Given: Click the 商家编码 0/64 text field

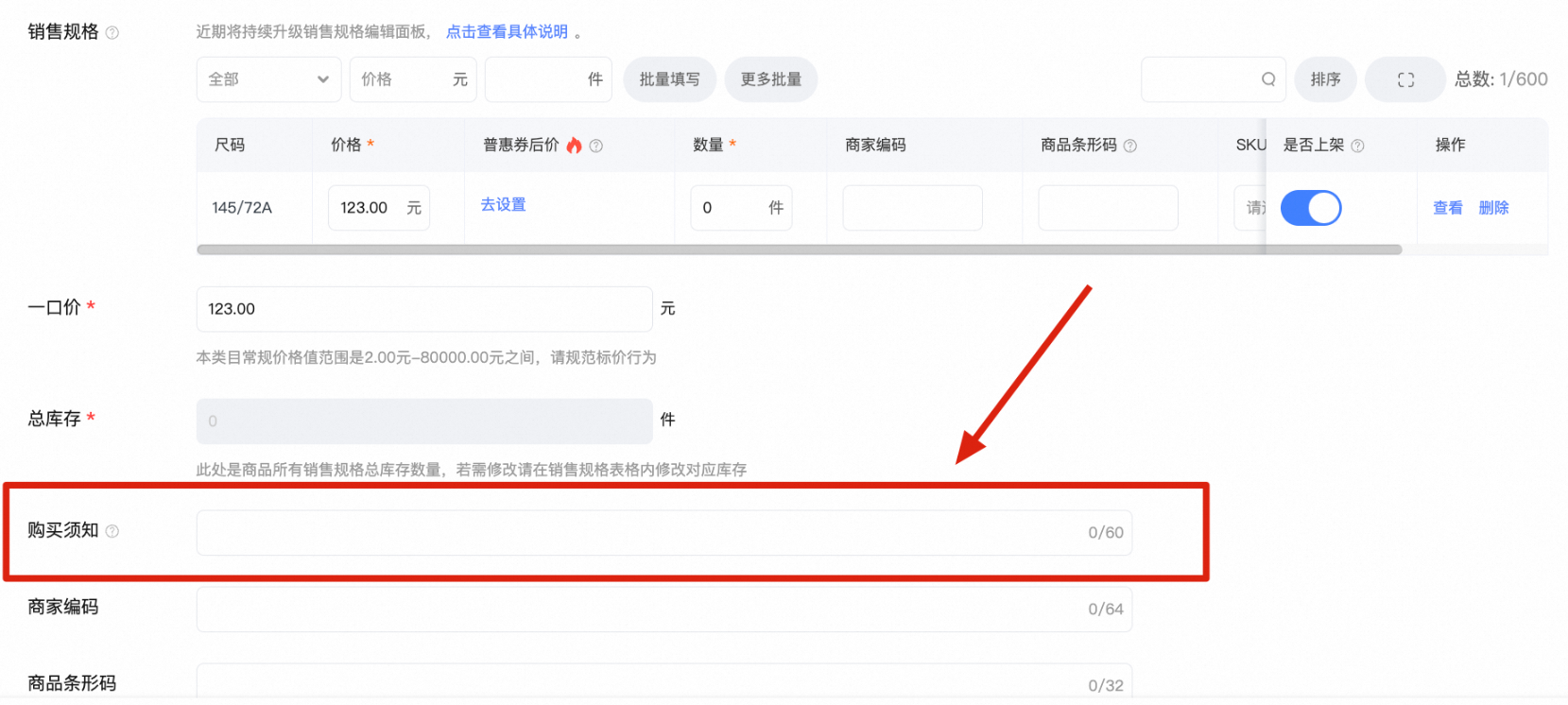Looking at the screenshot, I should pyautogui.click(x=663, y=610).
